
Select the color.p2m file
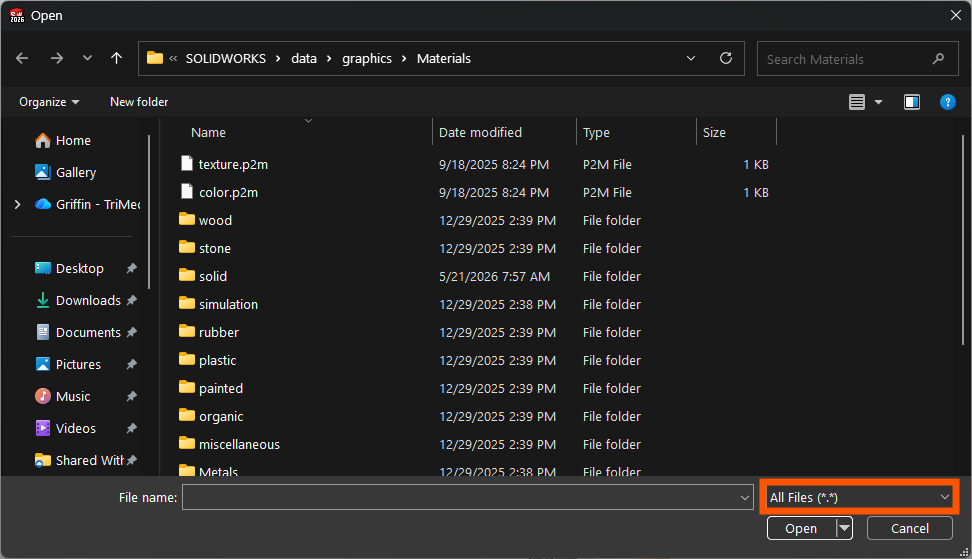pyautogui.click(x=228, y=192)
